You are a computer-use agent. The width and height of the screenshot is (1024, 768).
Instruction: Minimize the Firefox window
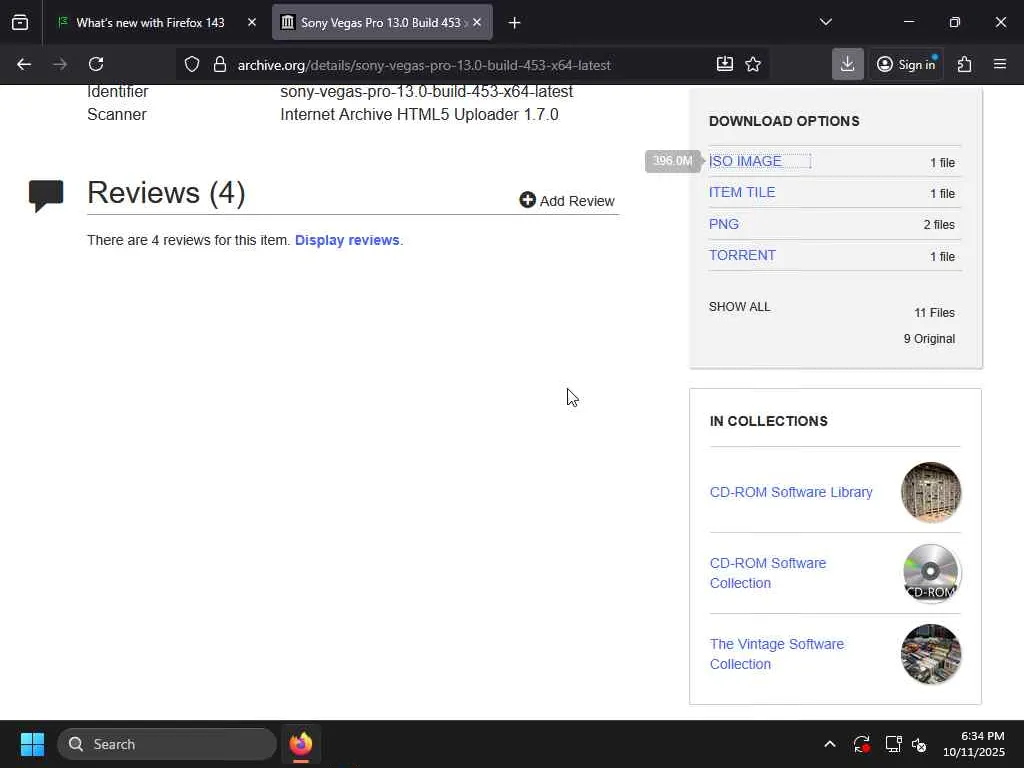coord(908,22)
